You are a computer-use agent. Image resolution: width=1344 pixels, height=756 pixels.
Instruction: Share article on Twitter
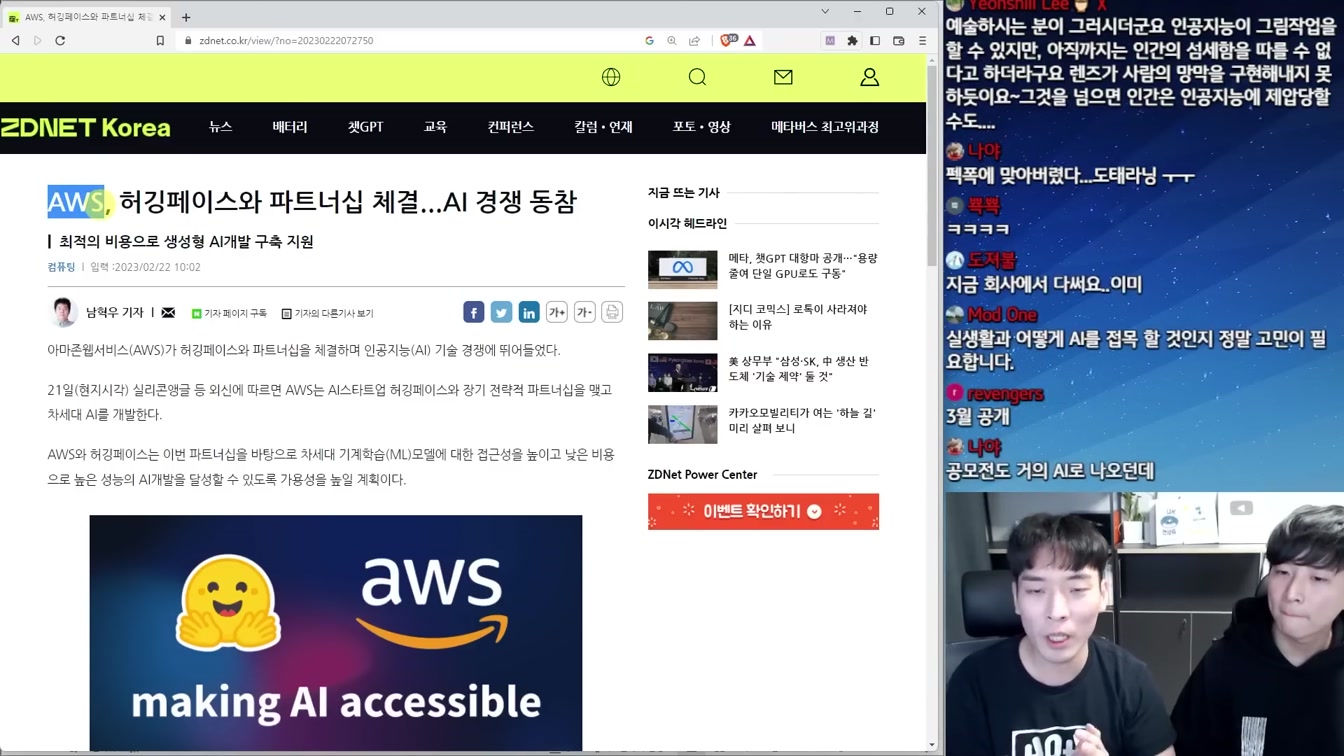coord(501,312)
